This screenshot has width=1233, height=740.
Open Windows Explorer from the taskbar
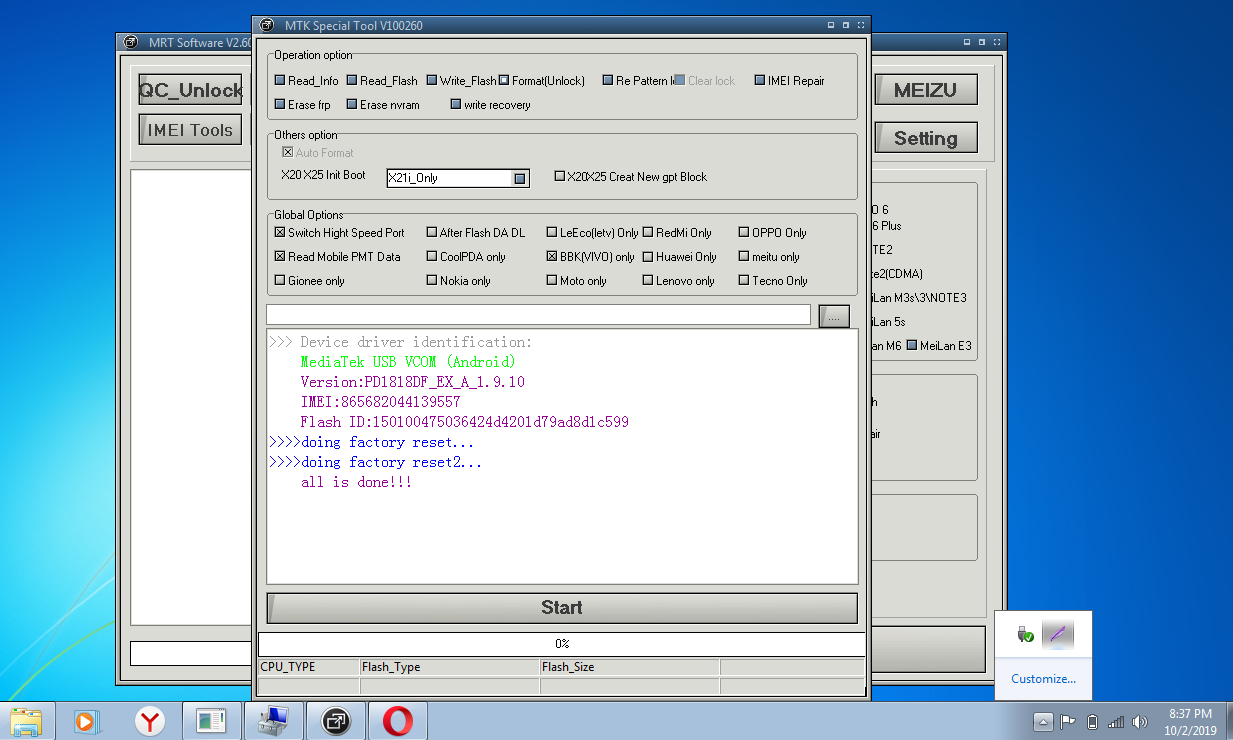click(26, 720)
